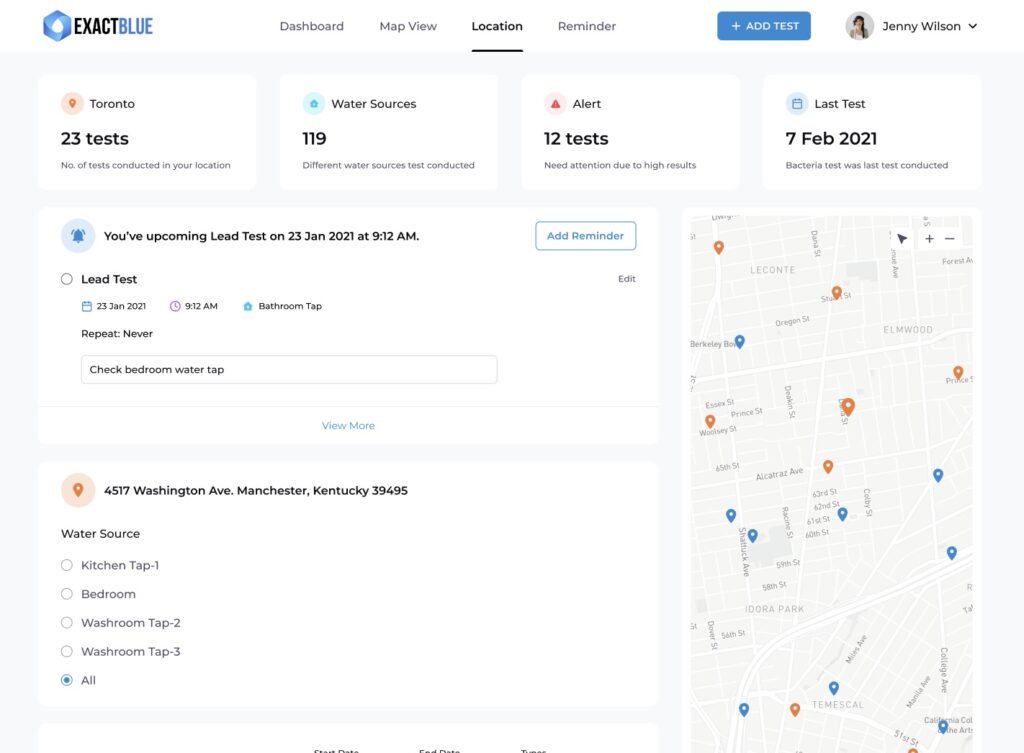Select the blue map pin at Berkeley Bowl
Viewport: 1024px width, 753px height.
tap(739, 342)
